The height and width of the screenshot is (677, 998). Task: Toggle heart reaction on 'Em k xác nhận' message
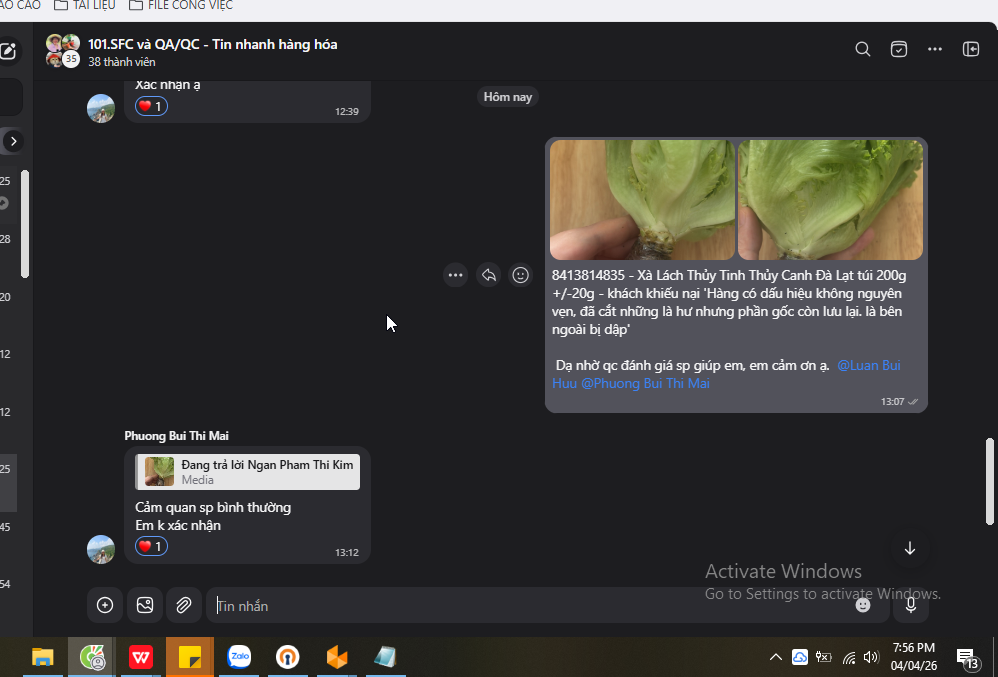coord(151,546)
